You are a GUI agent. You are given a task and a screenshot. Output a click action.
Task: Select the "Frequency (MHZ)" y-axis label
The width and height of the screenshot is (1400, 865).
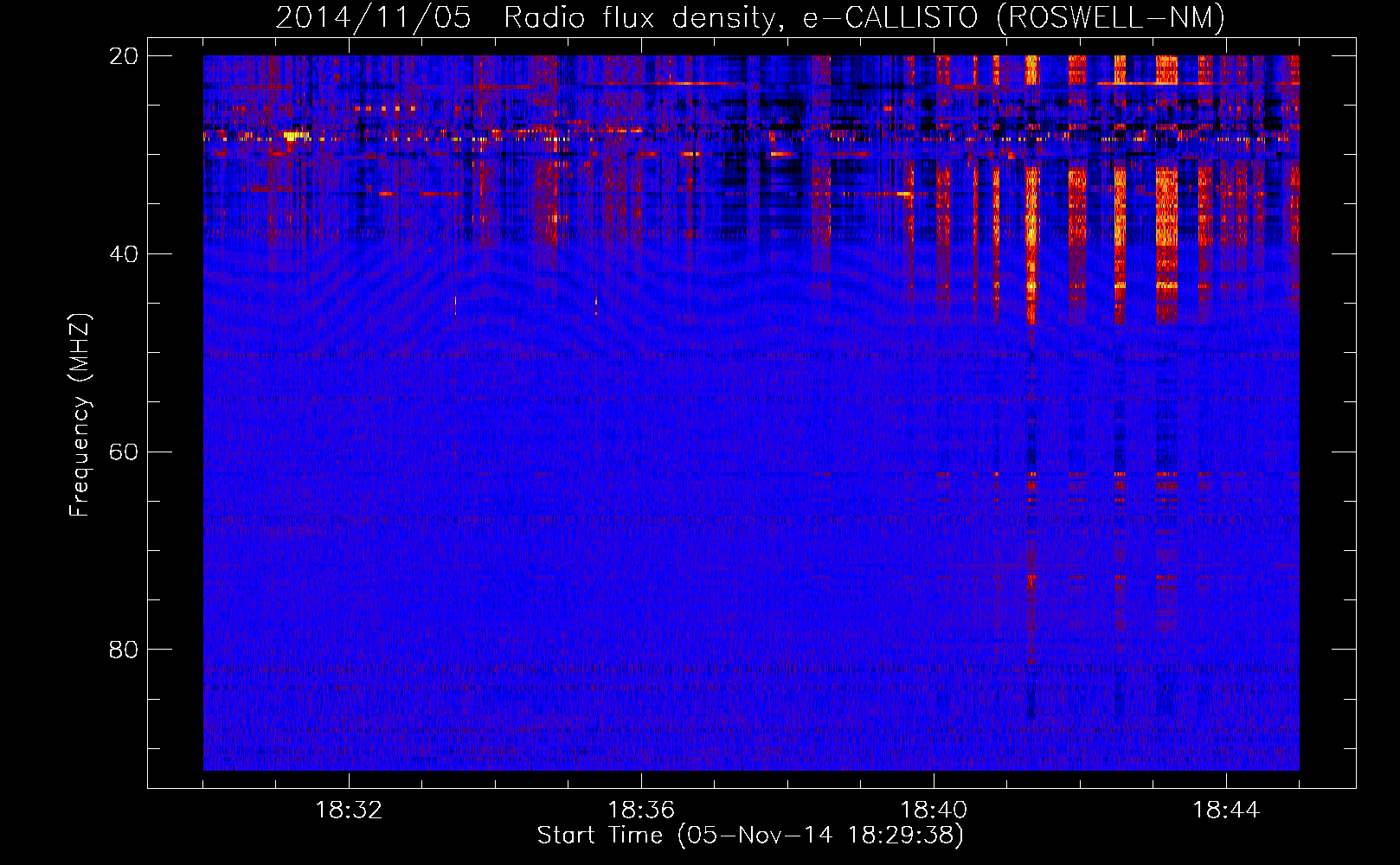click(80, 415)
